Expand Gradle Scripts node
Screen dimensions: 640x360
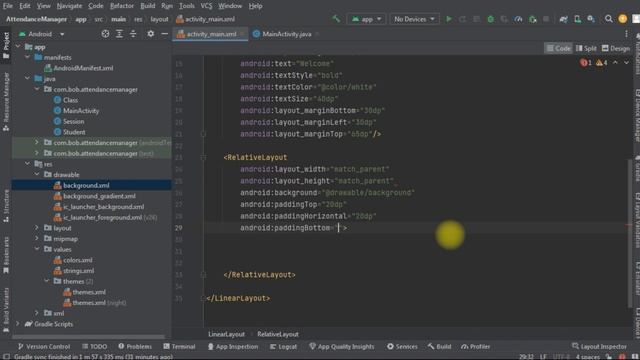[x=18, y=324]
